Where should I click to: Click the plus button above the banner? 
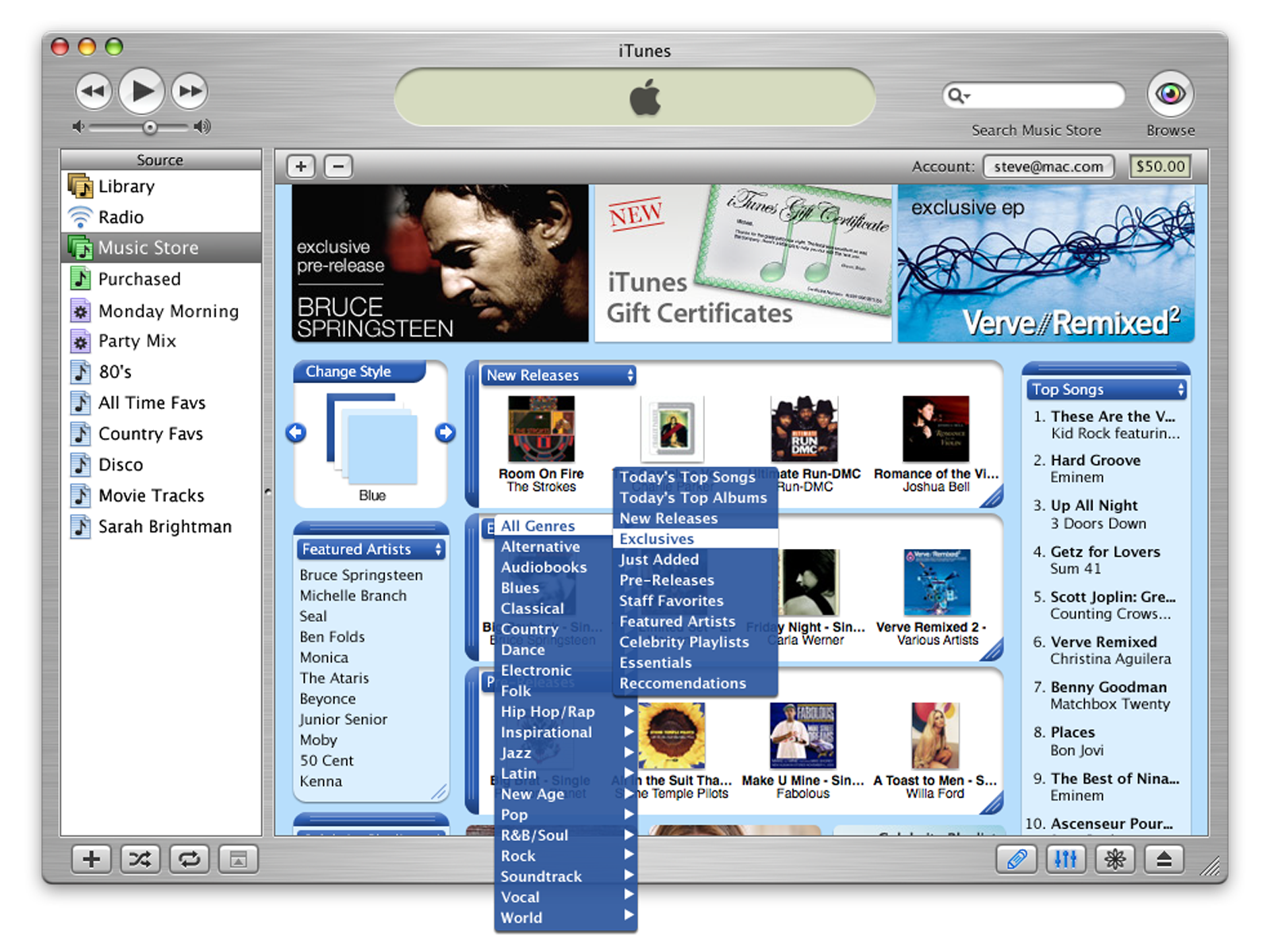pos(301,167)
